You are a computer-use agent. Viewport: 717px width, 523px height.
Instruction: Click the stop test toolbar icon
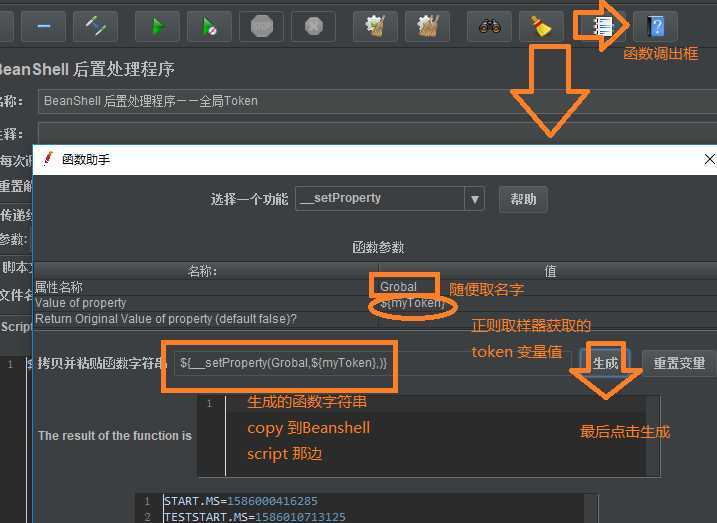tap(261, 26)
